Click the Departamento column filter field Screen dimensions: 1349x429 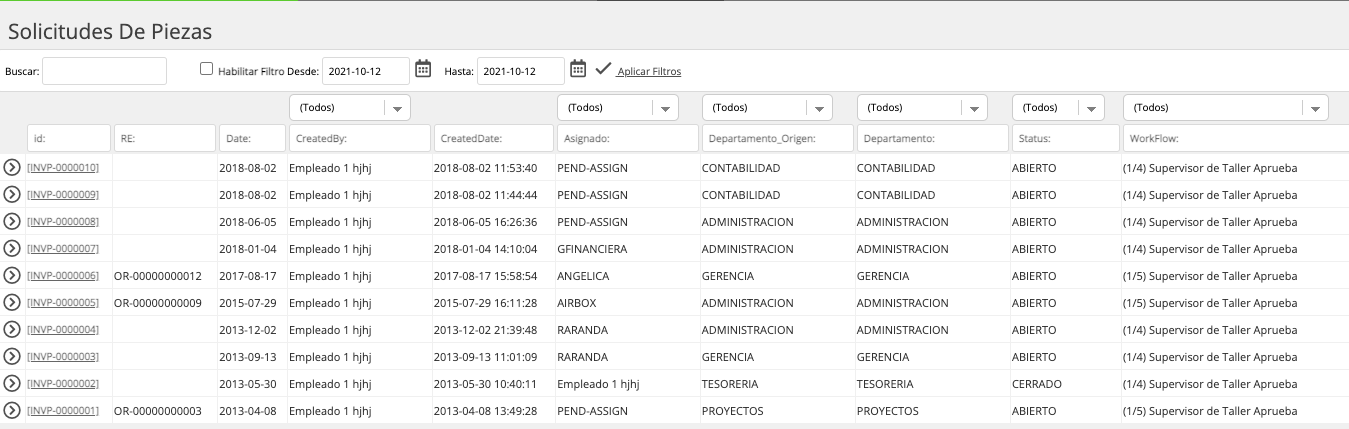coord(932,138)
